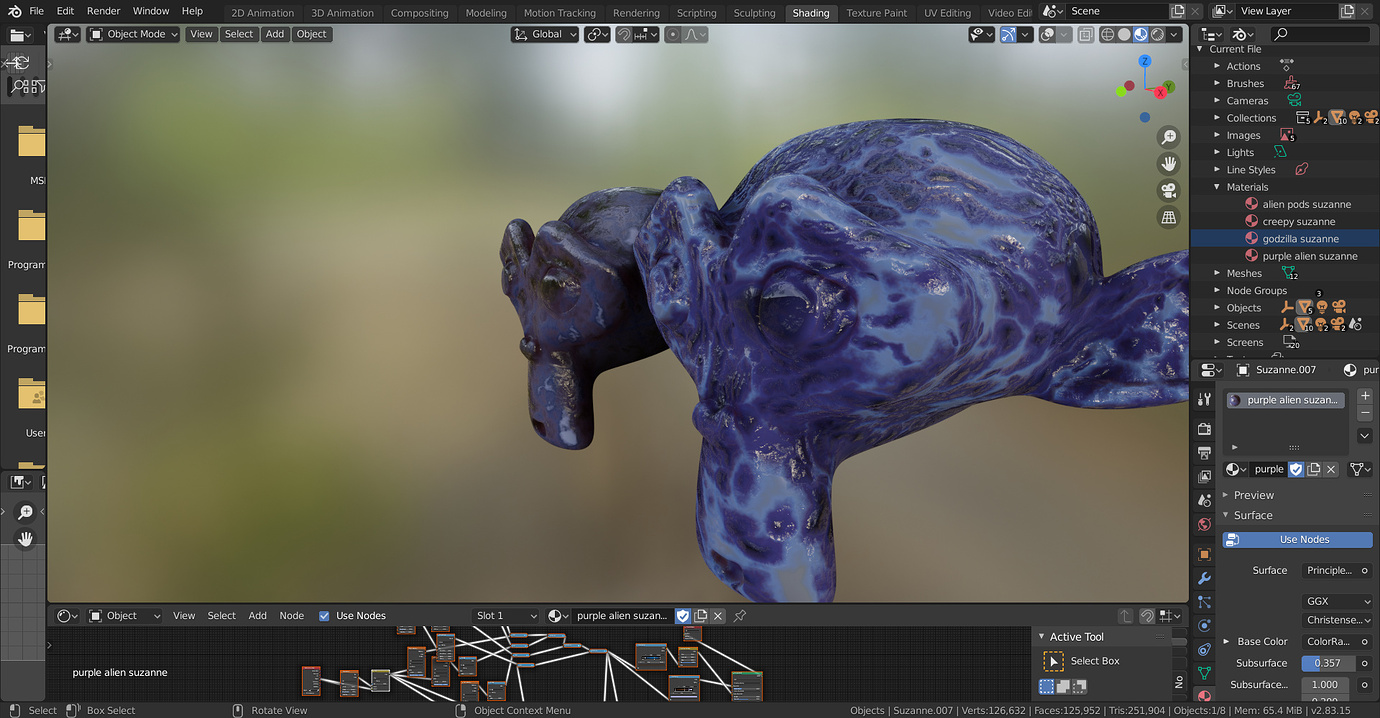
Task: Switch perspective/orthographic projection icon
Action: 1169,217
